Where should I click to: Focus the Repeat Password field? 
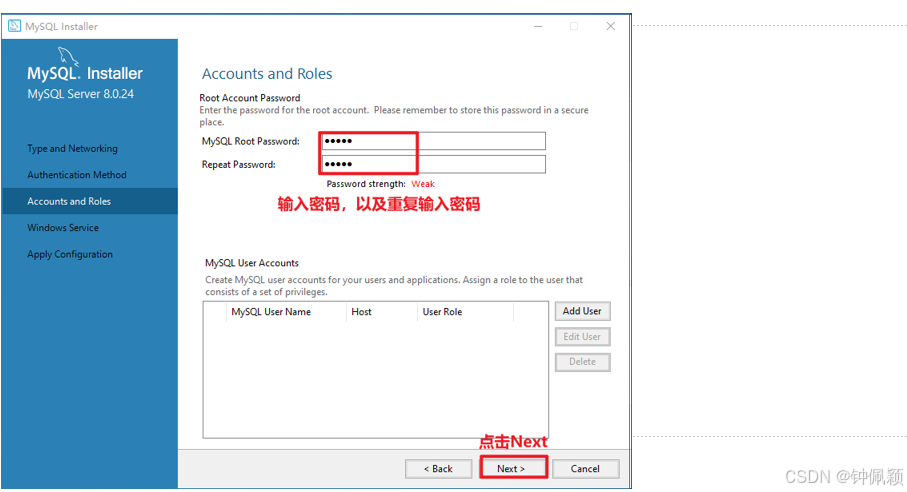(x=433, y=164)
